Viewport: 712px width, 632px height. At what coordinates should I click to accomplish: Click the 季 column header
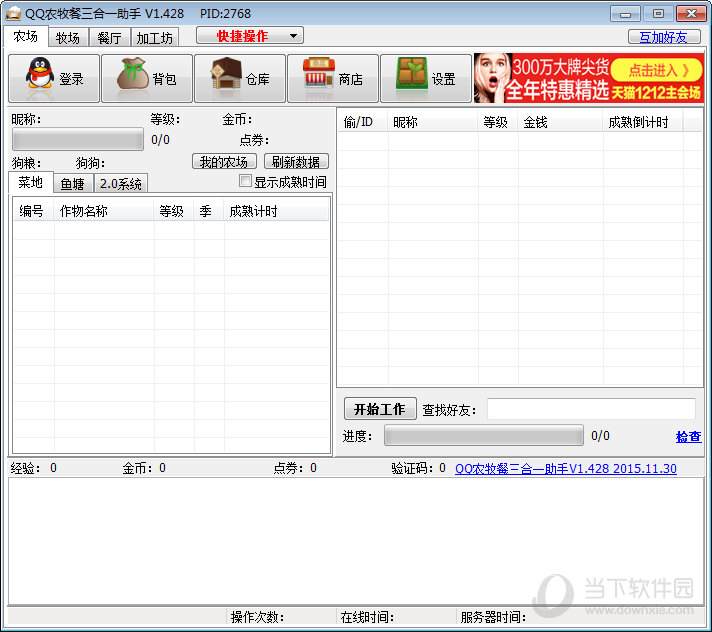209,211
